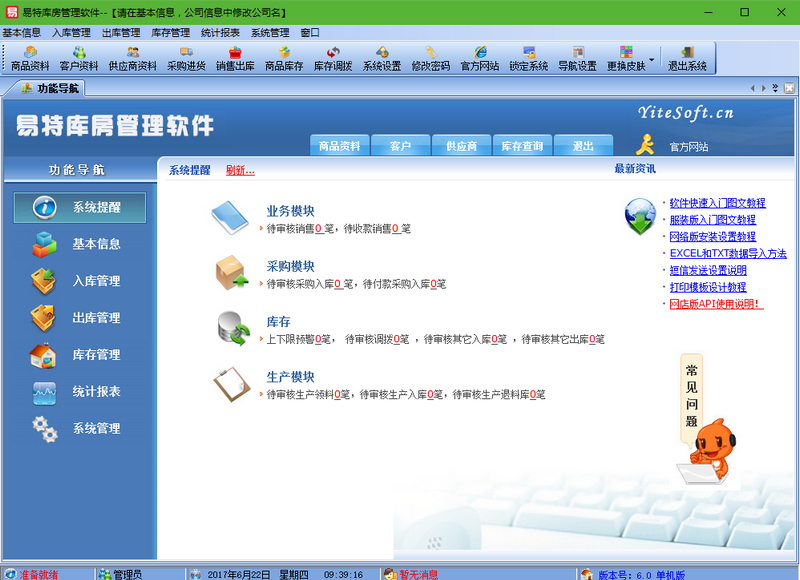This screenshot has width=800, height=580.
Task: Open 网店版API使用说明 link
Action: (x=716, y=304)
